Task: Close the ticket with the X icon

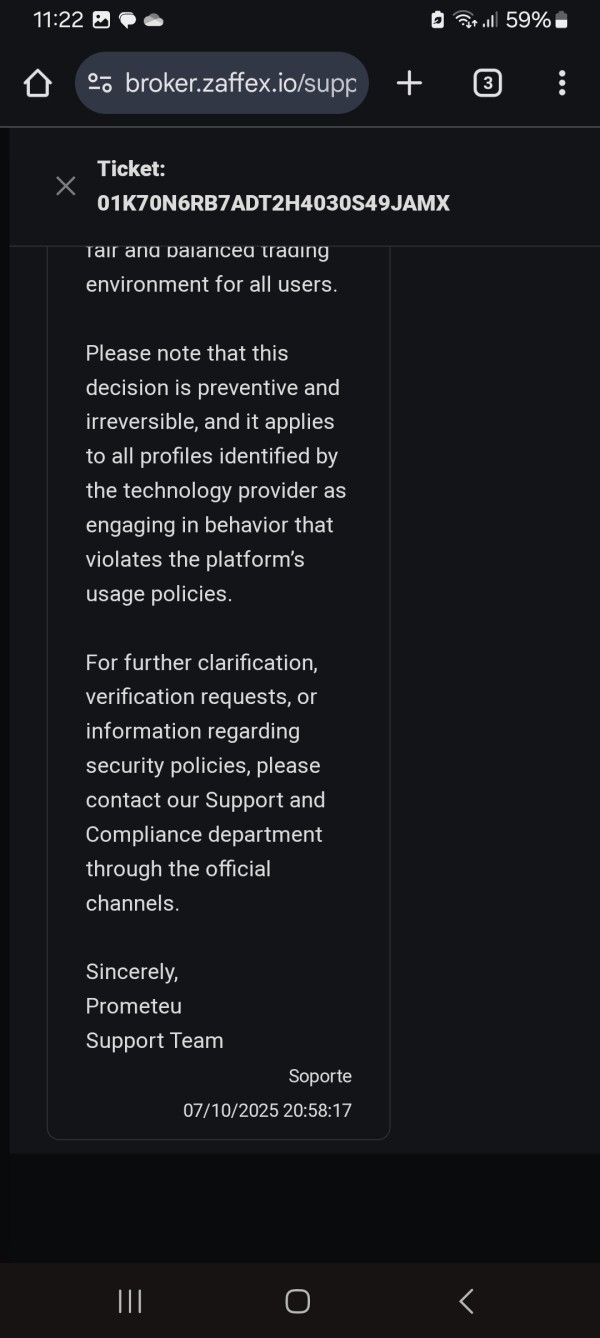Action: [x=66, y=186]
